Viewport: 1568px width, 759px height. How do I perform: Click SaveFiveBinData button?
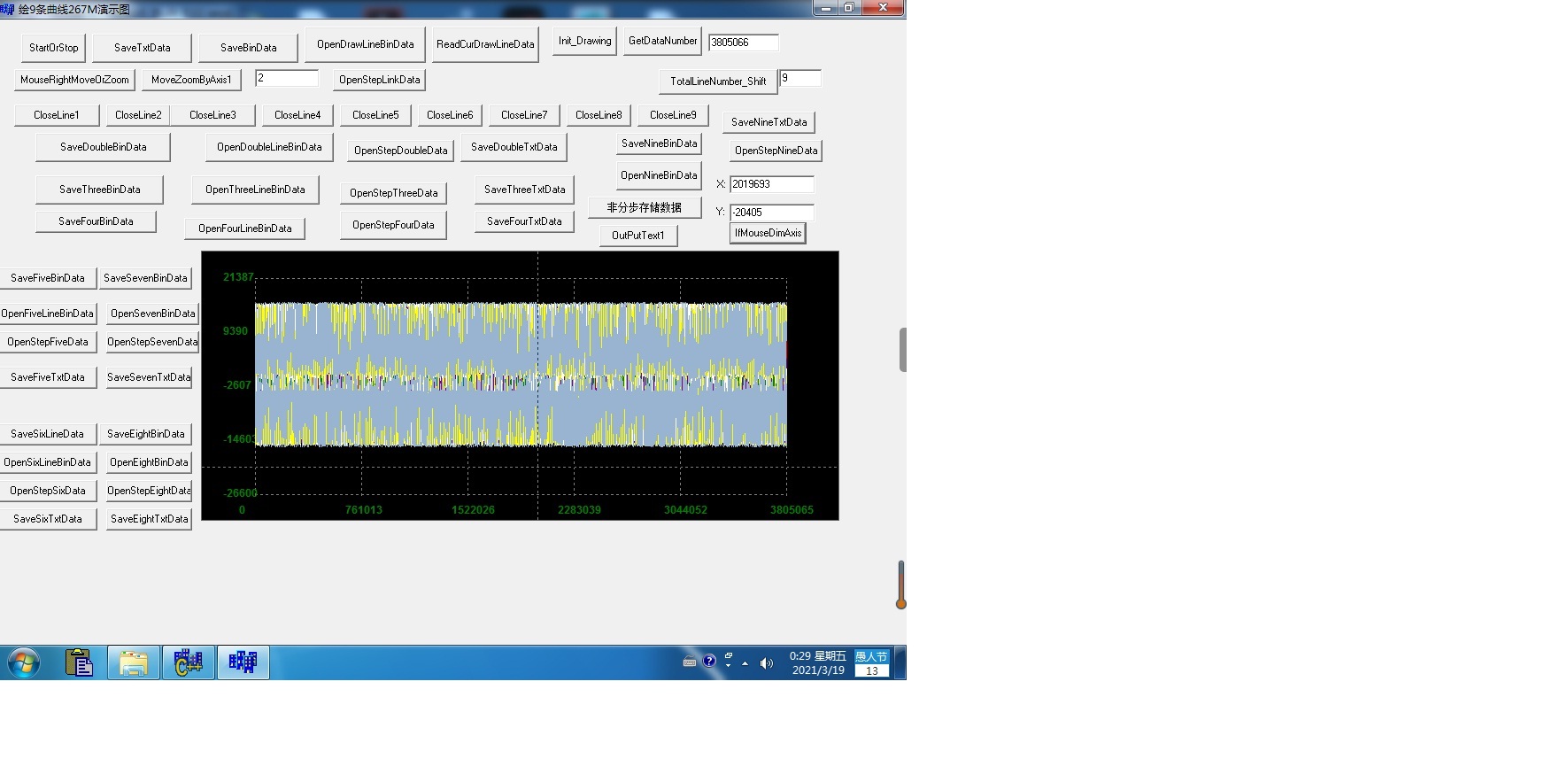48,278
